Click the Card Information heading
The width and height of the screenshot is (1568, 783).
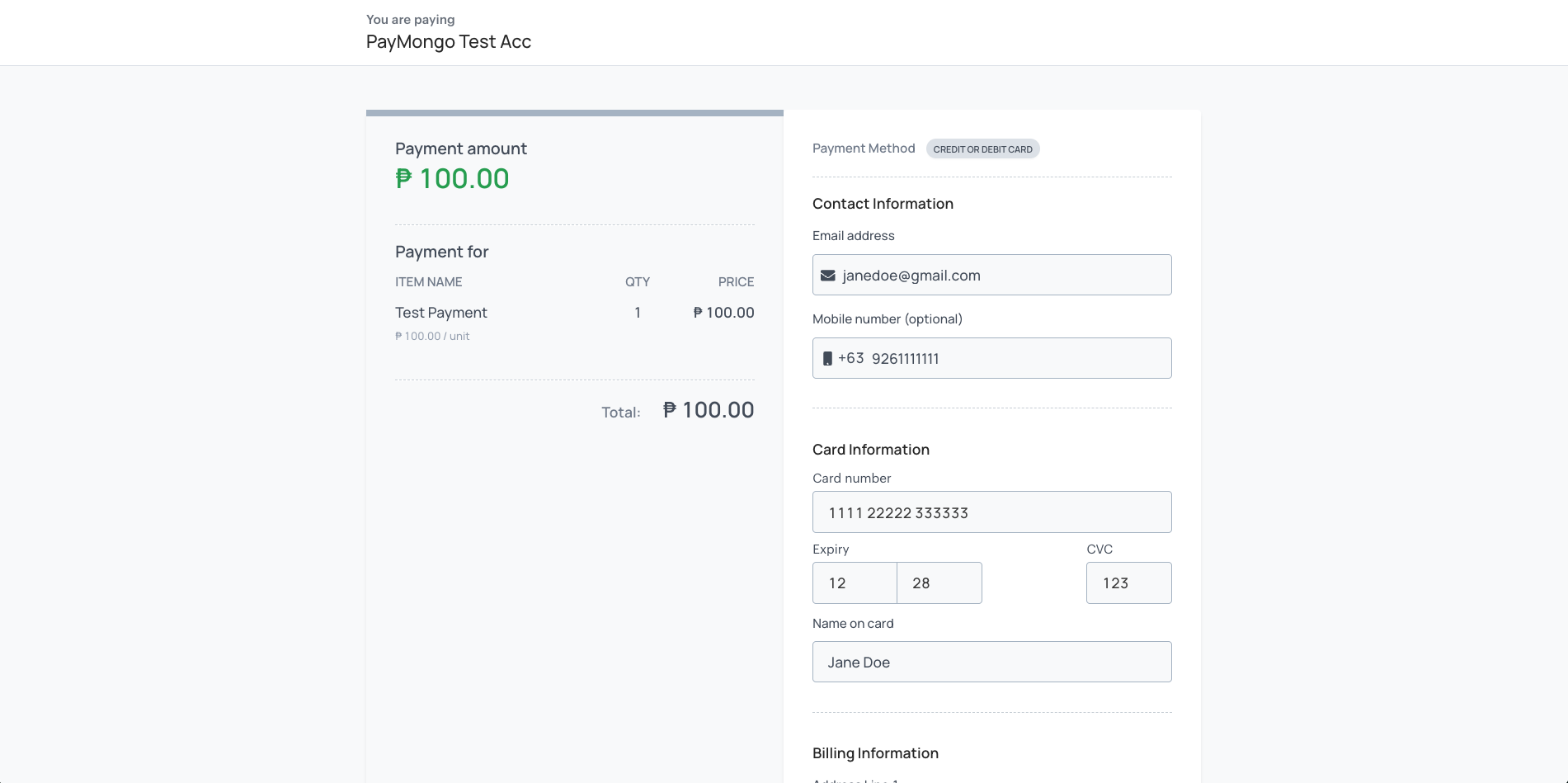pos(870,450)
